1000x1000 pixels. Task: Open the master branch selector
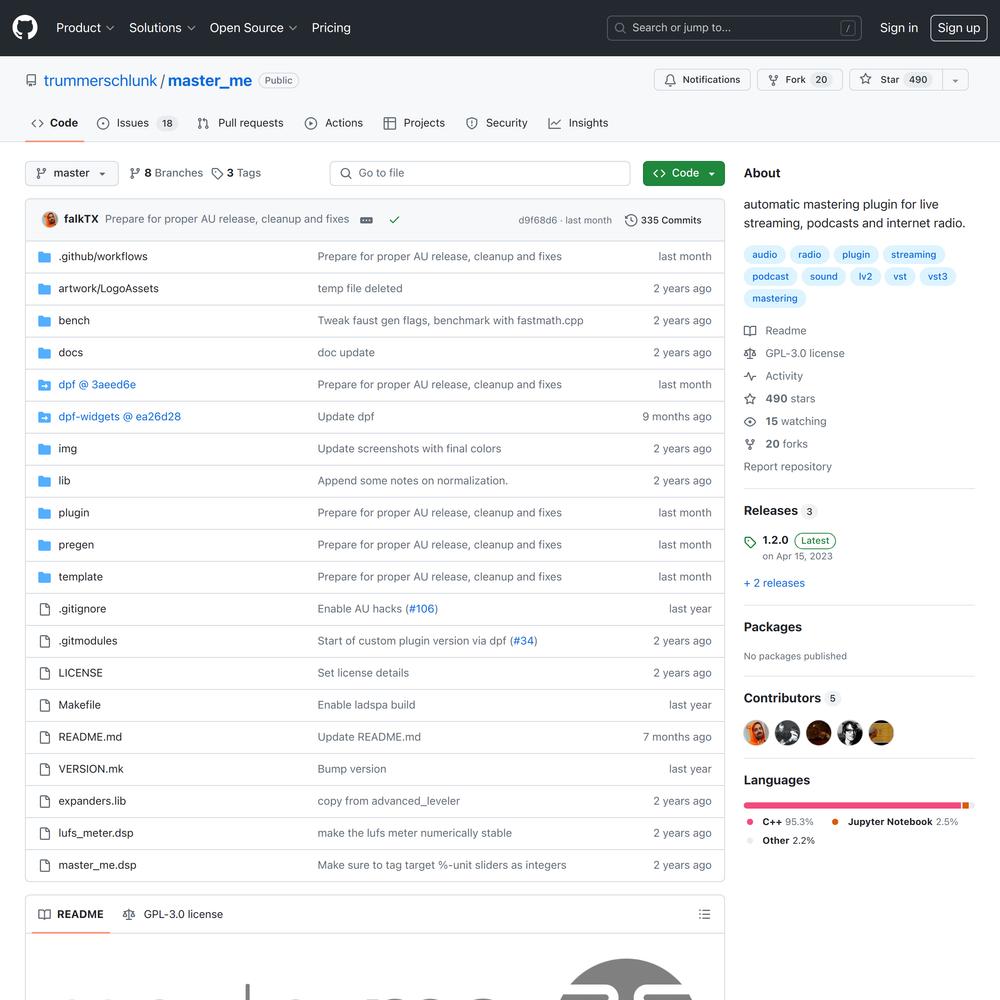[71, 173]
